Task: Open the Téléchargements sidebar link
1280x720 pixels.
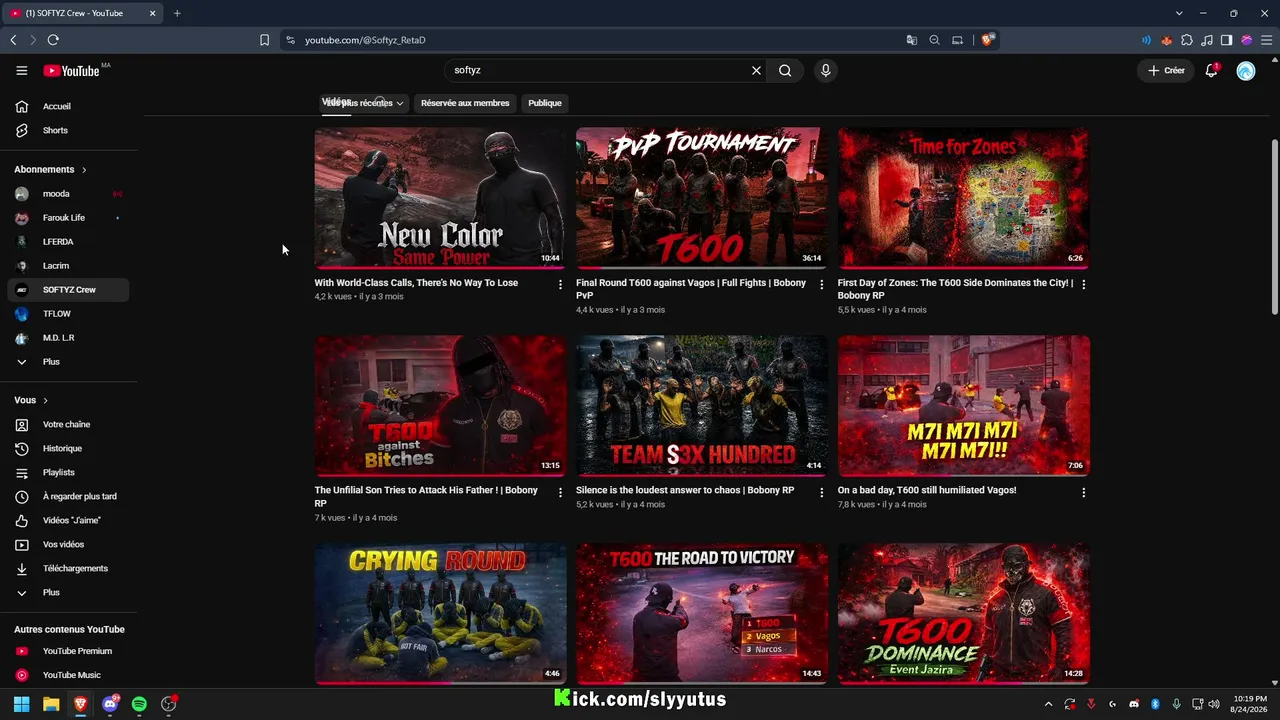Action: (x=66, y=569)
